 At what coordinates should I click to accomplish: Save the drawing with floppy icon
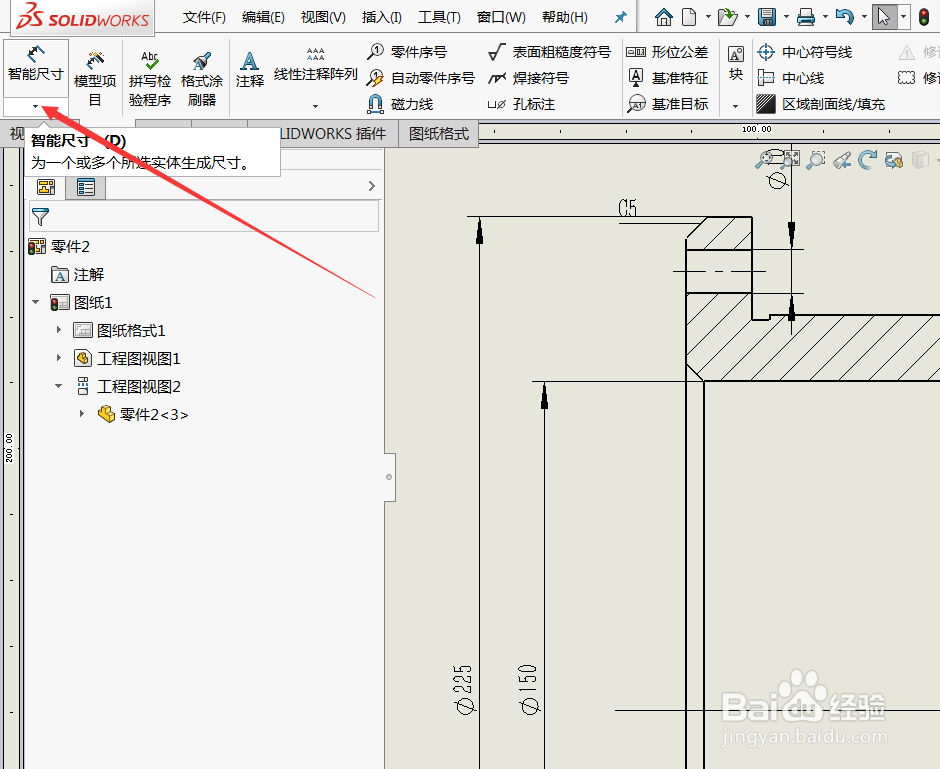[767, 17]
